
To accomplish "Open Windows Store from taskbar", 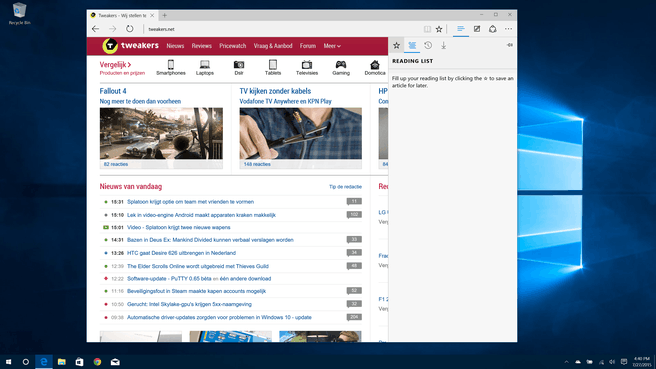I will (x=79, y=362).
